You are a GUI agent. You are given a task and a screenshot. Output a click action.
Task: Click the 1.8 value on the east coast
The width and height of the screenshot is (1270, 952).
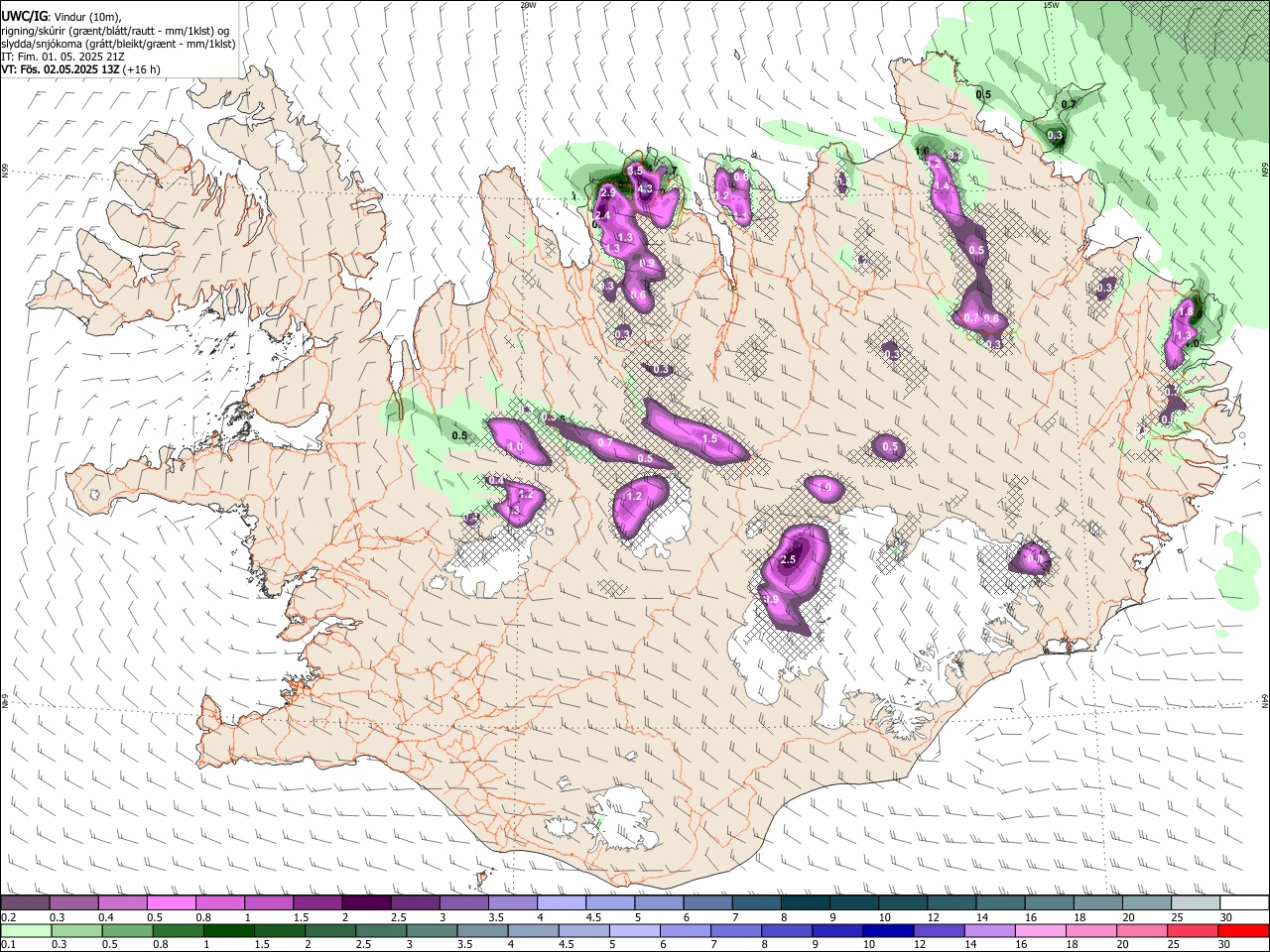(x=1185, y=312)
